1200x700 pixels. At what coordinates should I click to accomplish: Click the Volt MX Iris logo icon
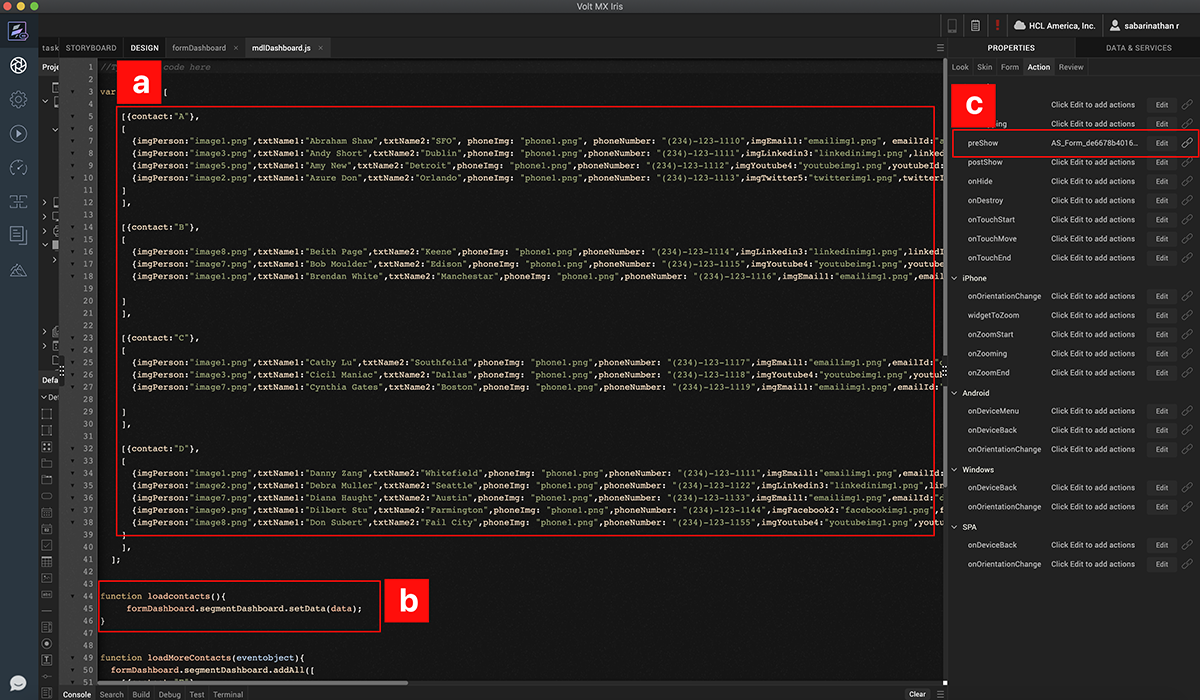pos(18,31)
